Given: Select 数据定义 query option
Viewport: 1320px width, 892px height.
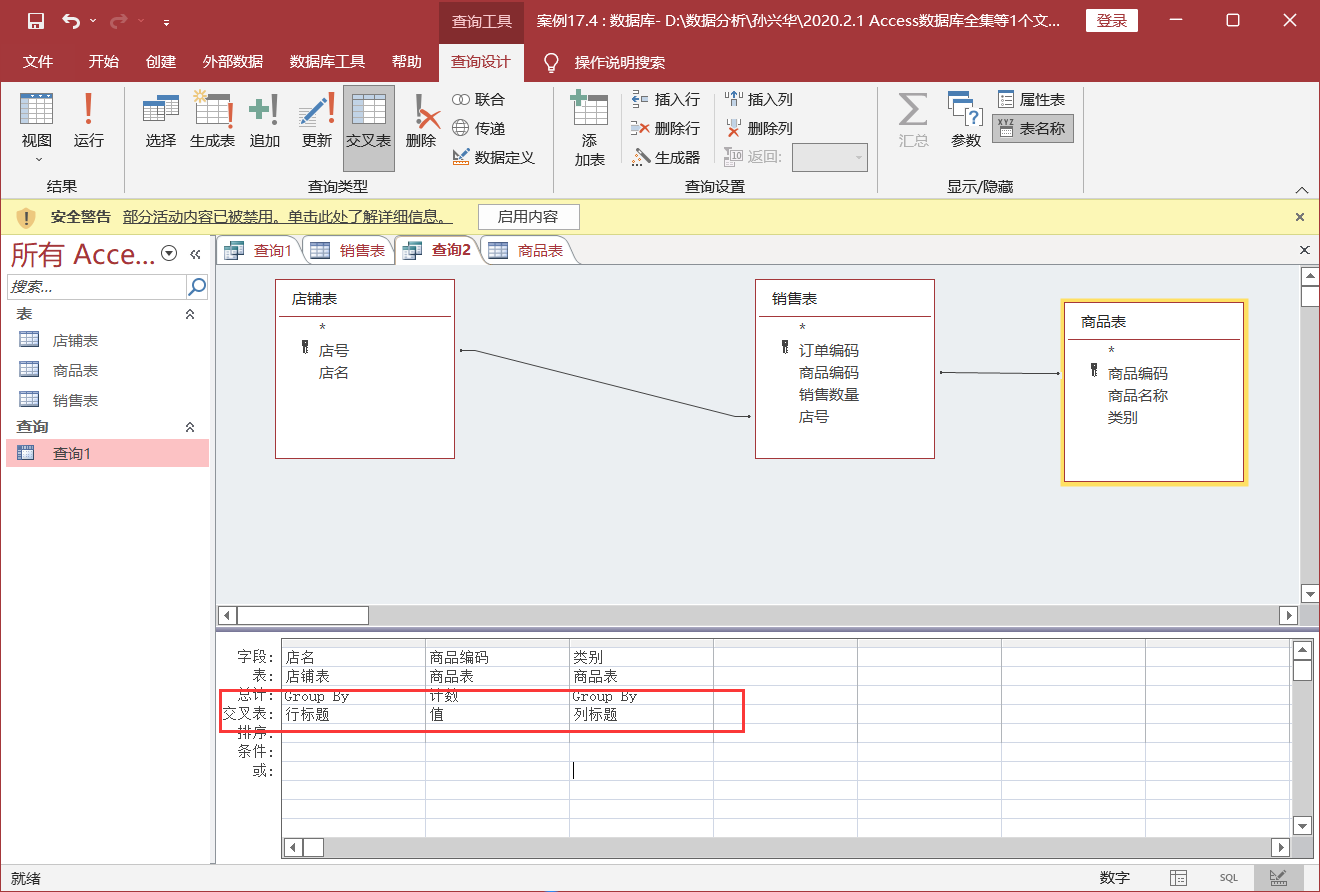Looking at the screenshot, I should click(494, 157).
